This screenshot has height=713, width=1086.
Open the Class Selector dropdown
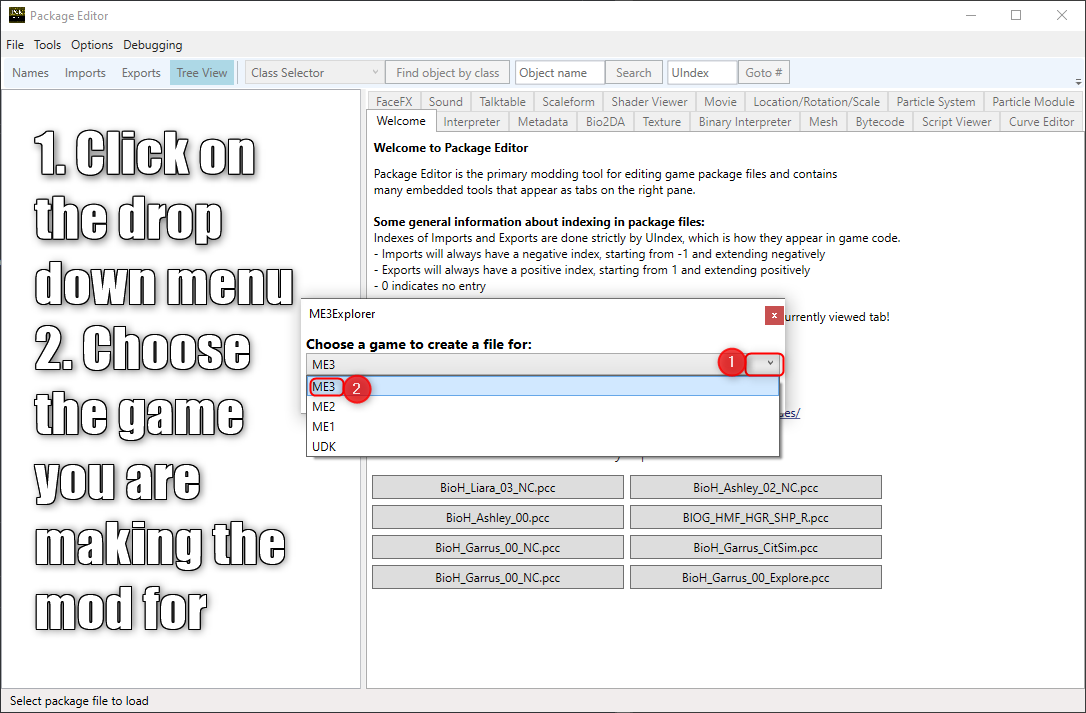pos(314,73)
